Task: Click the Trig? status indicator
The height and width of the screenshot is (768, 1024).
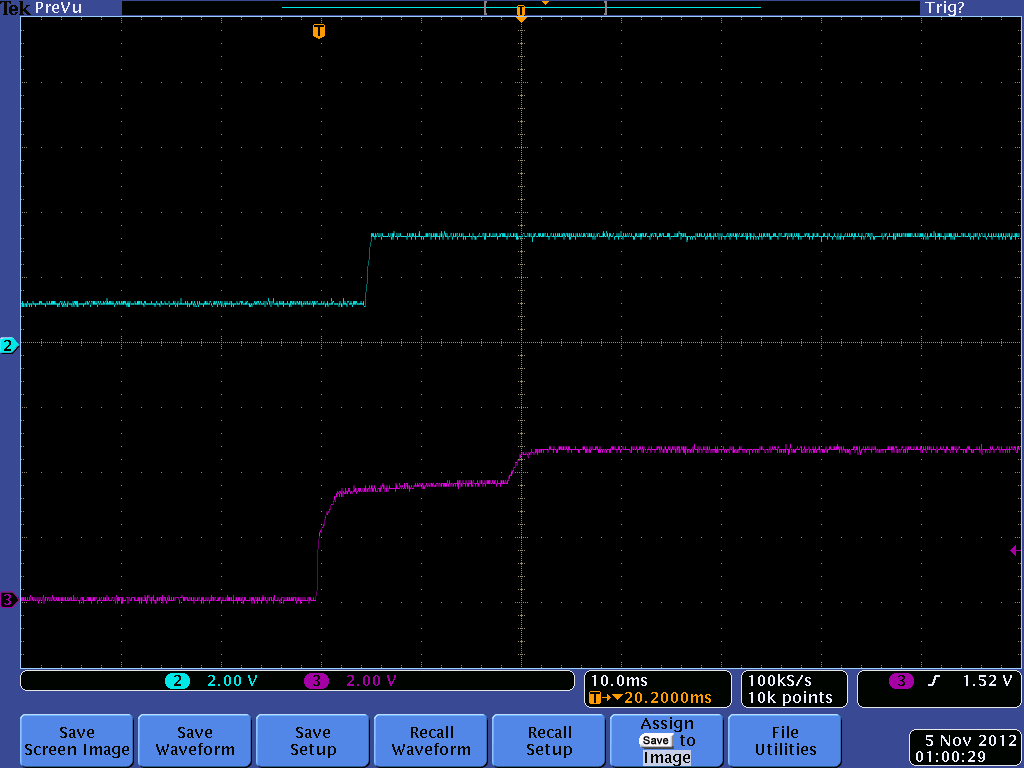Action: pos(943,7)
